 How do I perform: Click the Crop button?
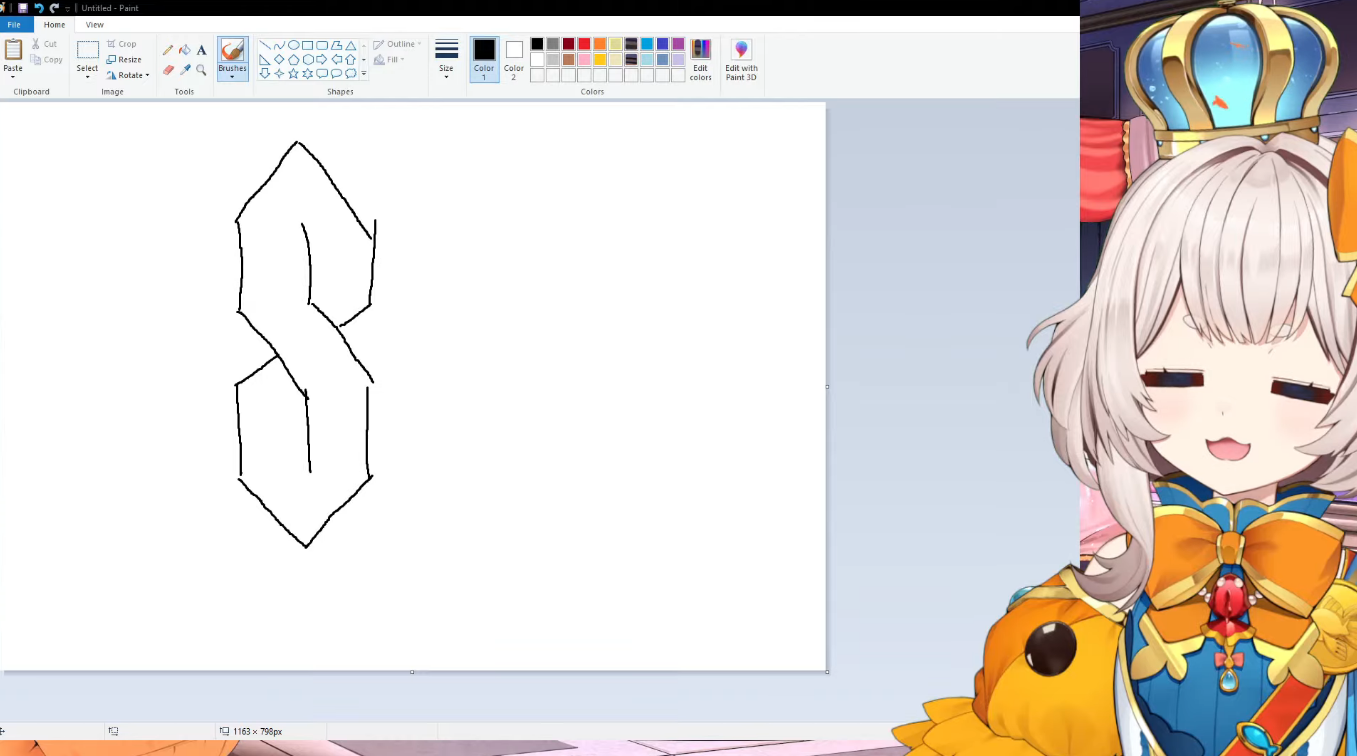(122, 44)
